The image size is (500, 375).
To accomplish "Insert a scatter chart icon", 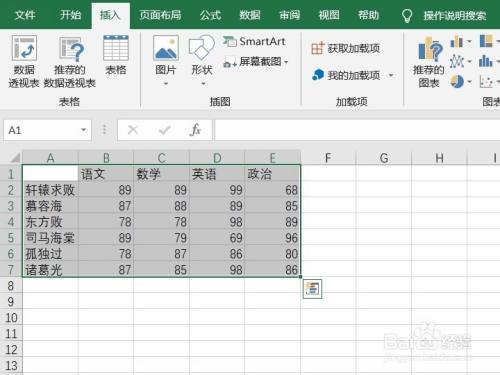I will pyautogui.click(x=486, y=81).
